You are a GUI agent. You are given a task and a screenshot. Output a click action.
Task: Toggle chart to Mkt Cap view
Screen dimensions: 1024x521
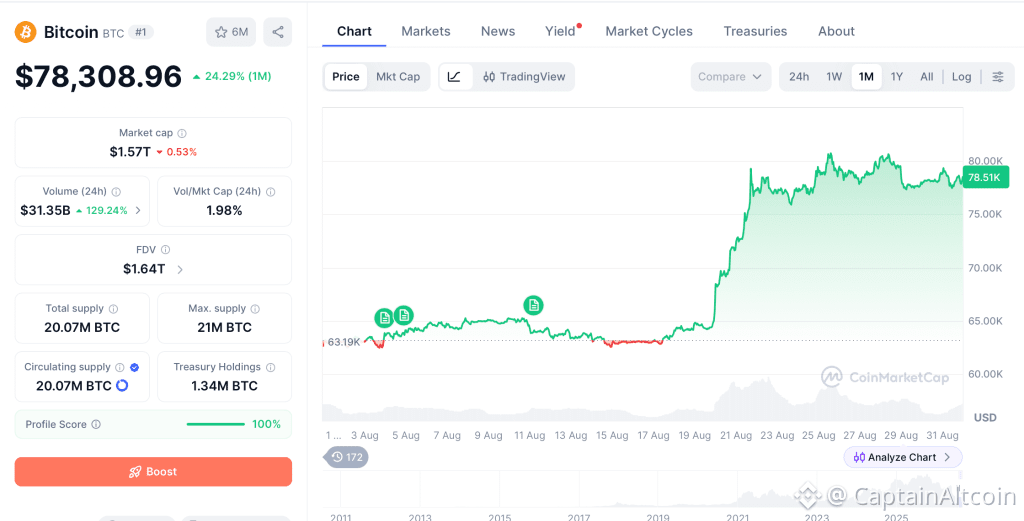click(x=398, y=76)
